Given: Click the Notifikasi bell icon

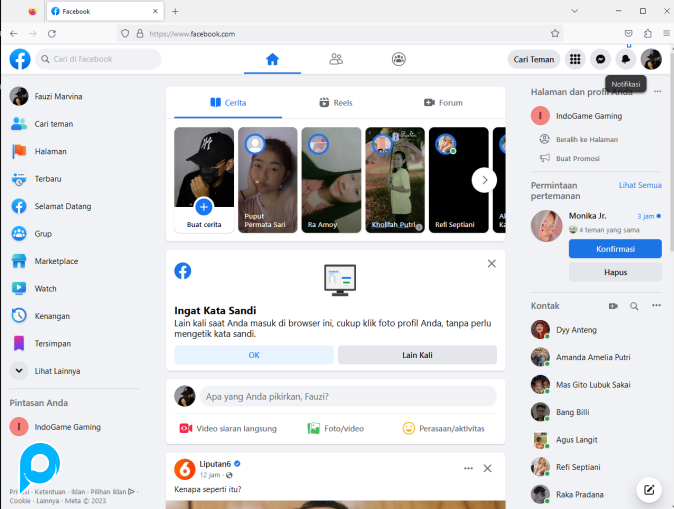Looking at the screenshot, I should click(x=626, y=59).
